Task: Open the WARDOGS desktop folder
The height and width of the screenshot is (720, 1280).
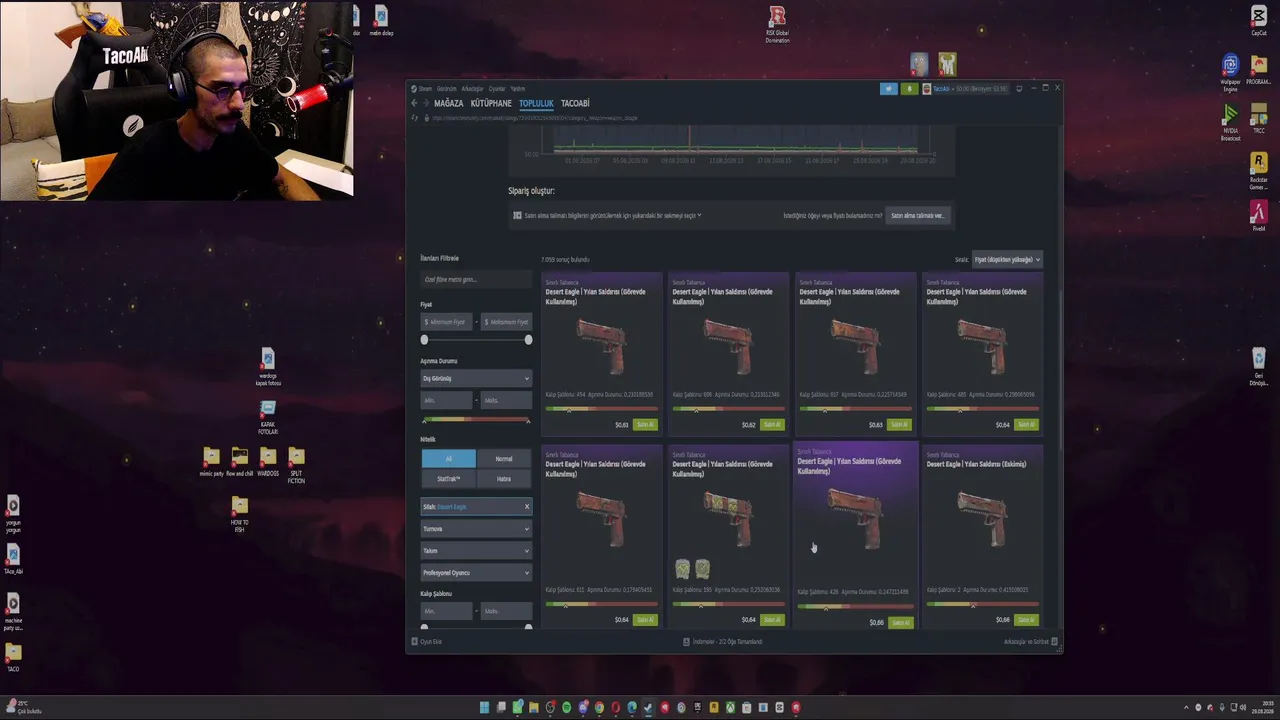Action: click(x=268, y=462)
